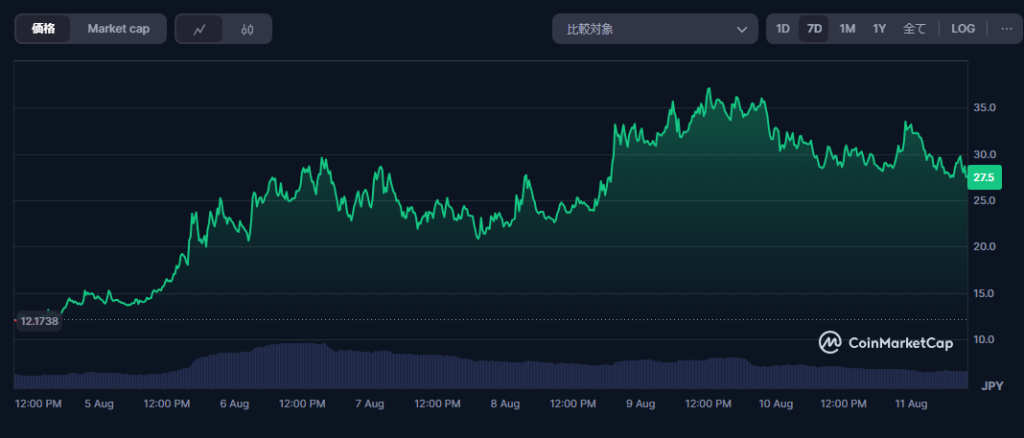Image resolution: width=1024 pixels, height=438 pixels.
Task: Select the 7D time range
Action: tap(814, 29)
